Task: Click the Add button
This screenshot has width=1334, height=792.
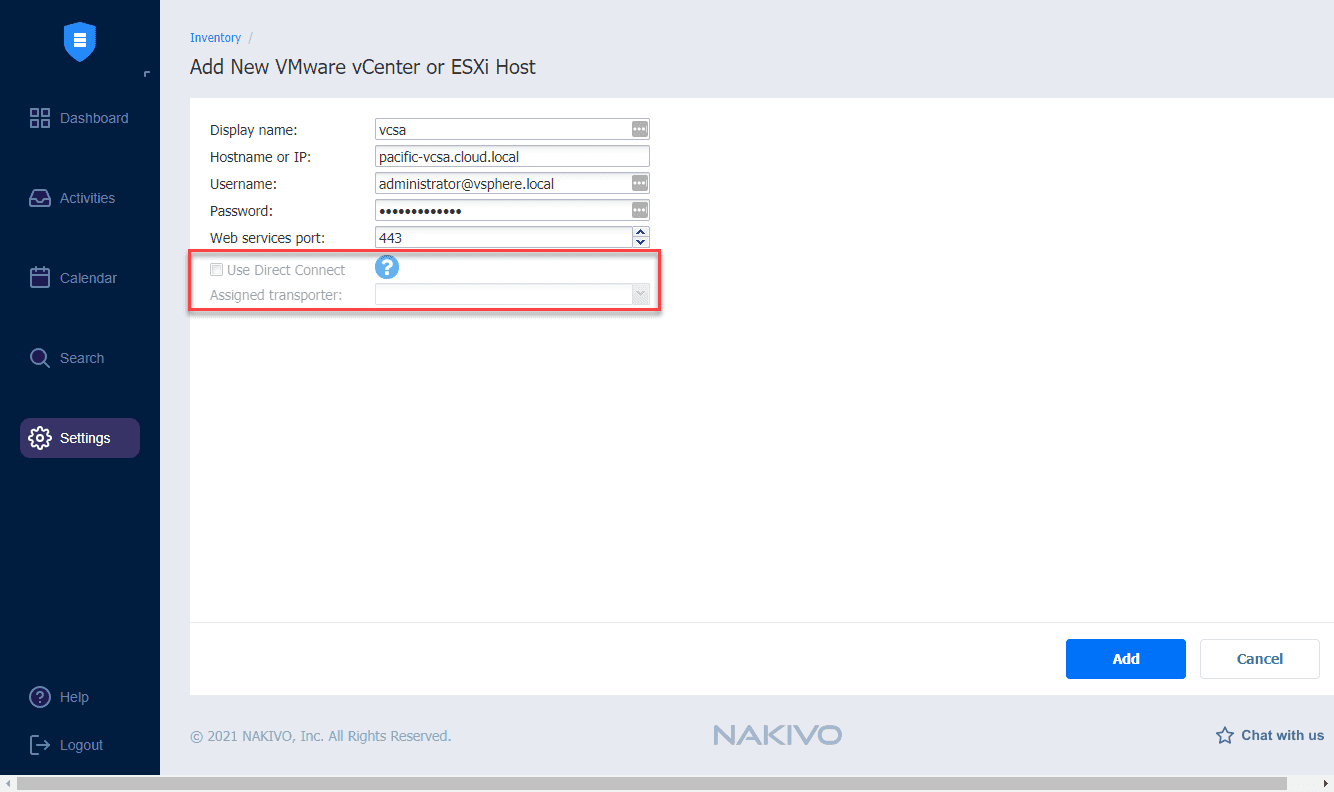Action: click(1126, 659)
